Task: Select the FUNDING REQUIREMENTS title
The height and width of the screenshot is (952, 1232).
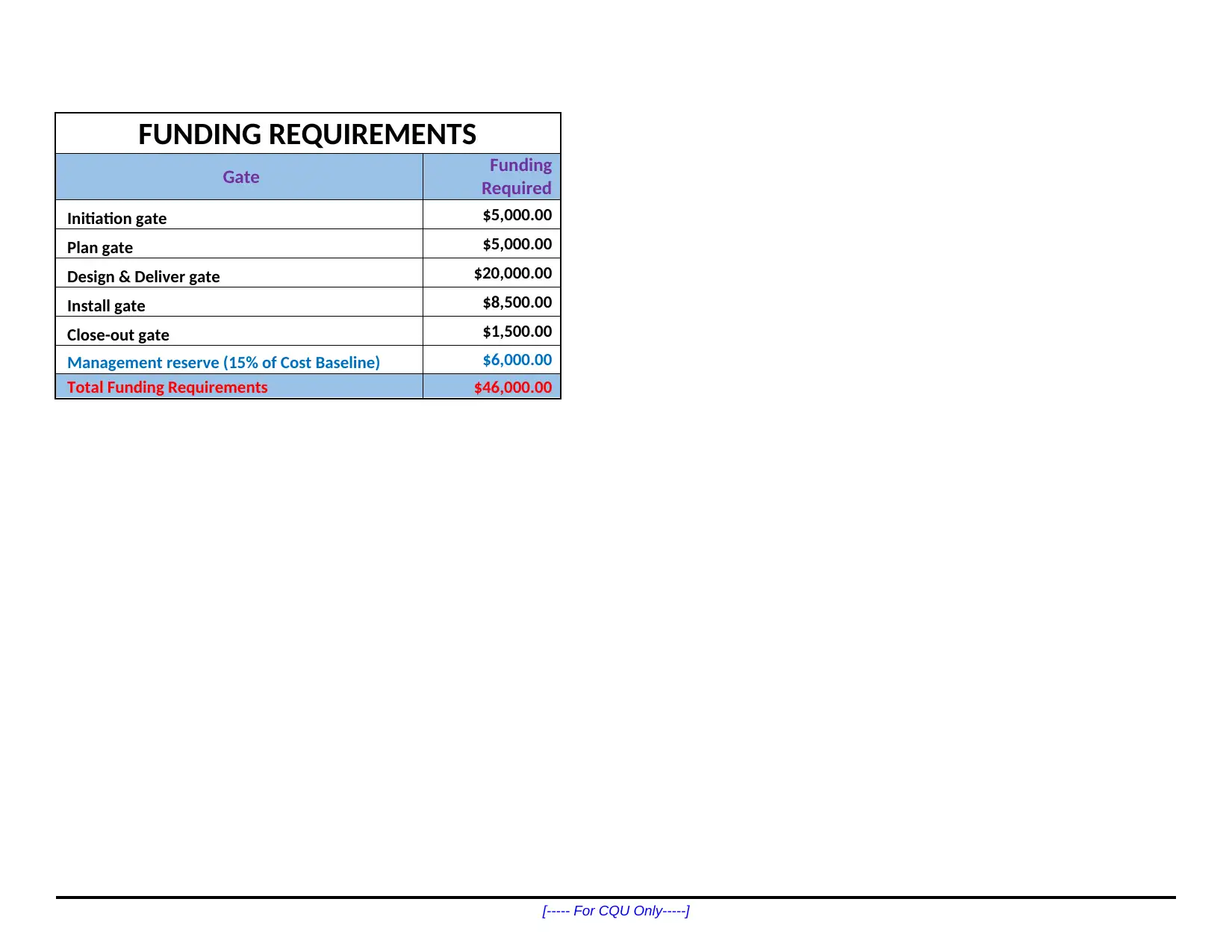Action: tap(307, 134)
